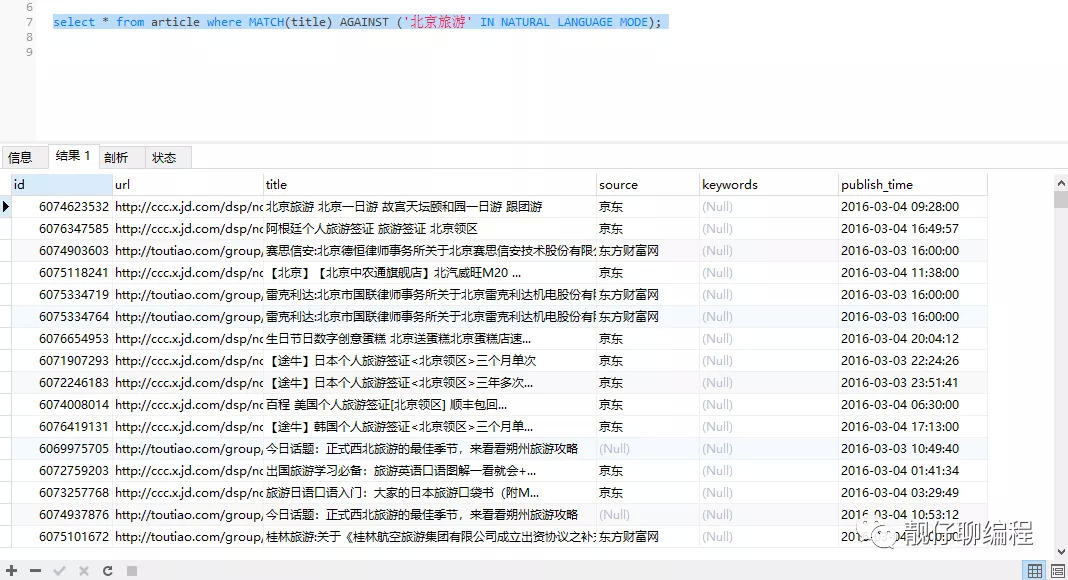Open the 状态 tab

(164, 157)
